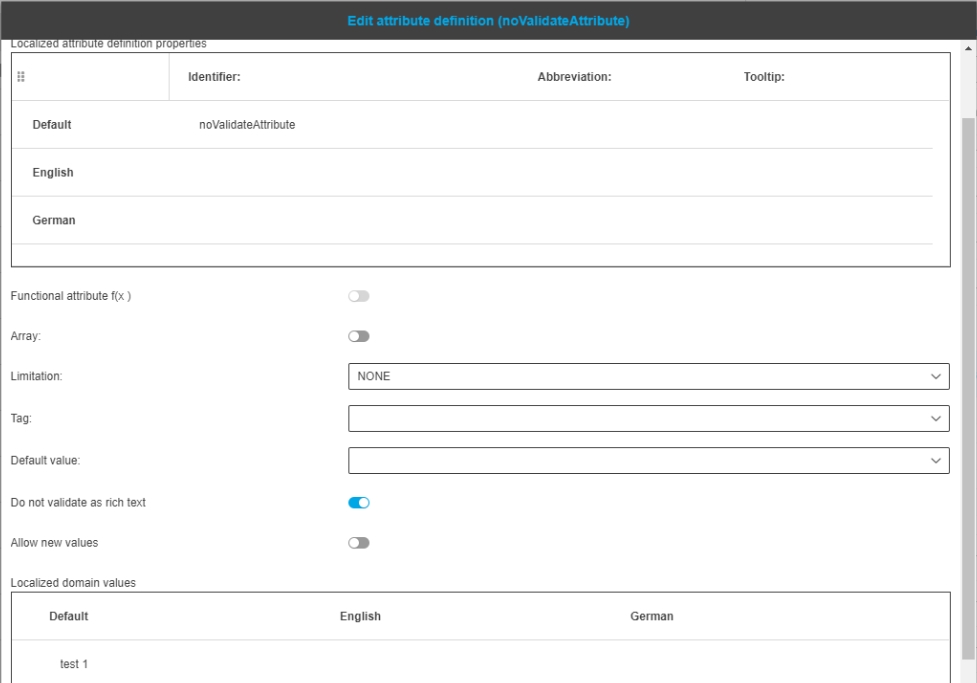The height and width of the screenshot is (683, 977).
Task: Click German header in domain values table
Action: click(x=651, y=616)
